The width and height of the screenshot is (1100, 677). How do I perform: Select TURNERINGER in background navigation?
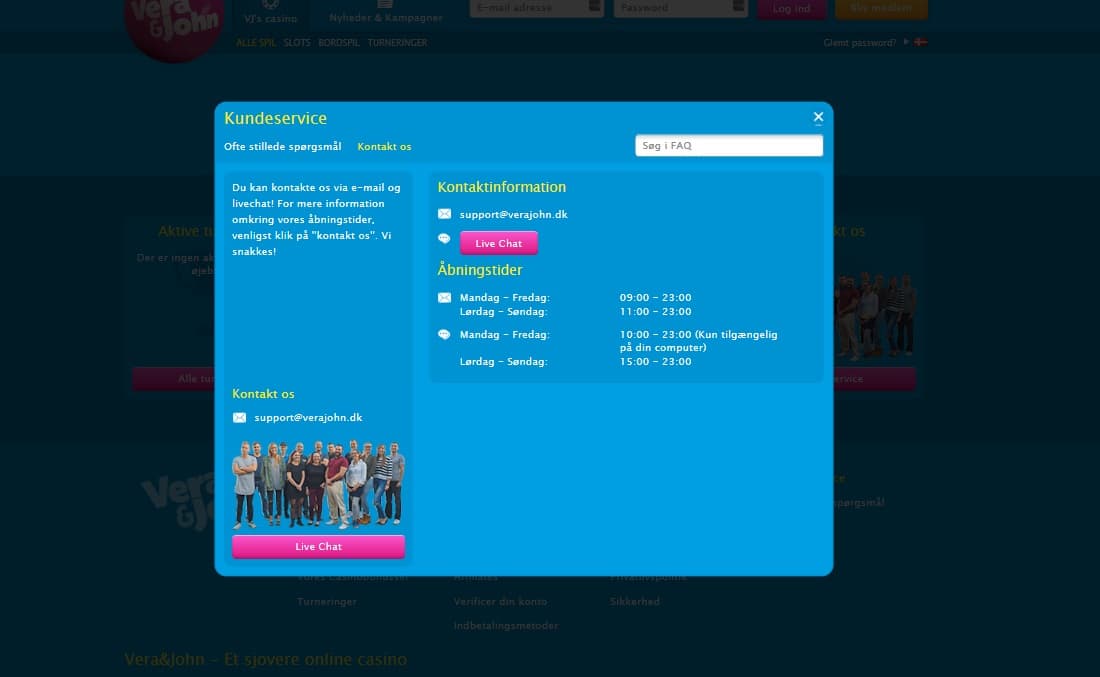397,43
